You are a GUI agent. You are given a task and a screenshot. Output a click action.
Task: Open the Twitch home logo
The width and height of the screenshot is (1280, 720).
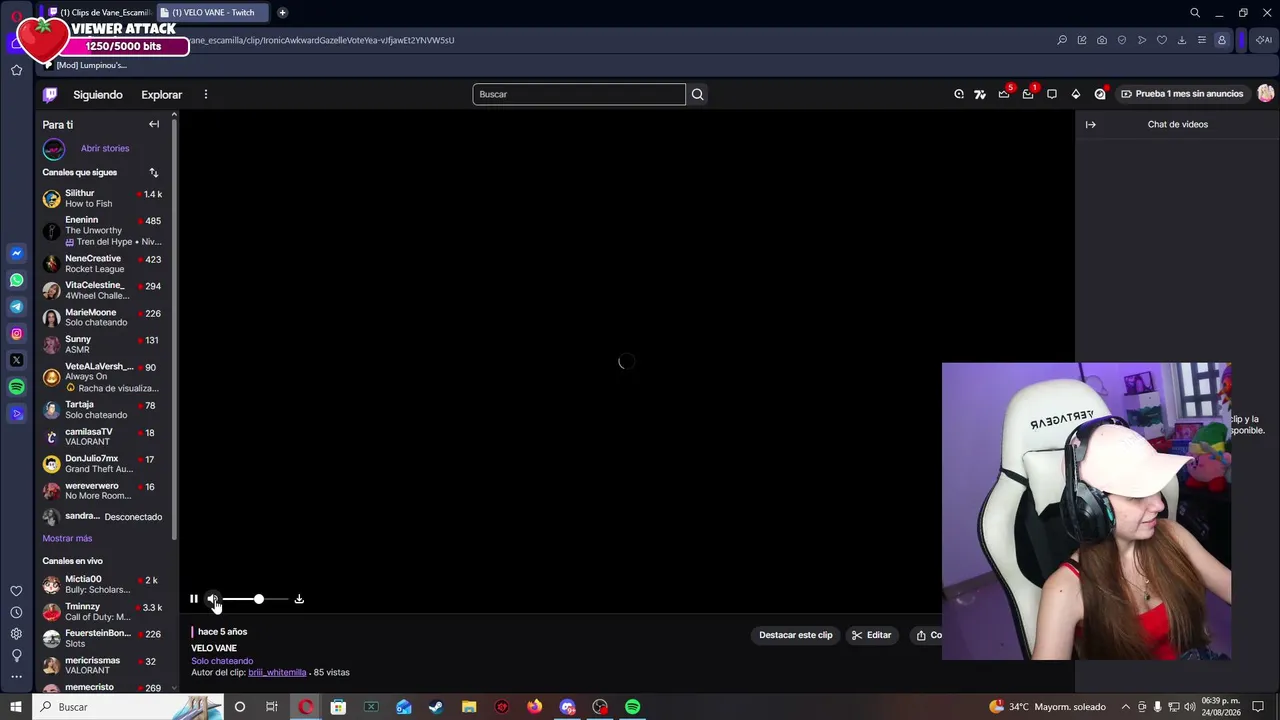coord(50,95)
